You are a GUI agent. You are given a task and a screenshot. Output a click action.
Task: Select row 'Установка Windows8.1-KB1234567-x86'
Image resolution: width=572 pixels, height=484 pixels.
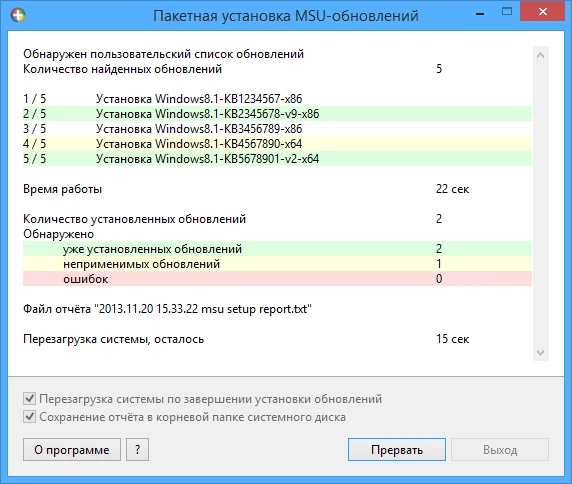(277, 98)
